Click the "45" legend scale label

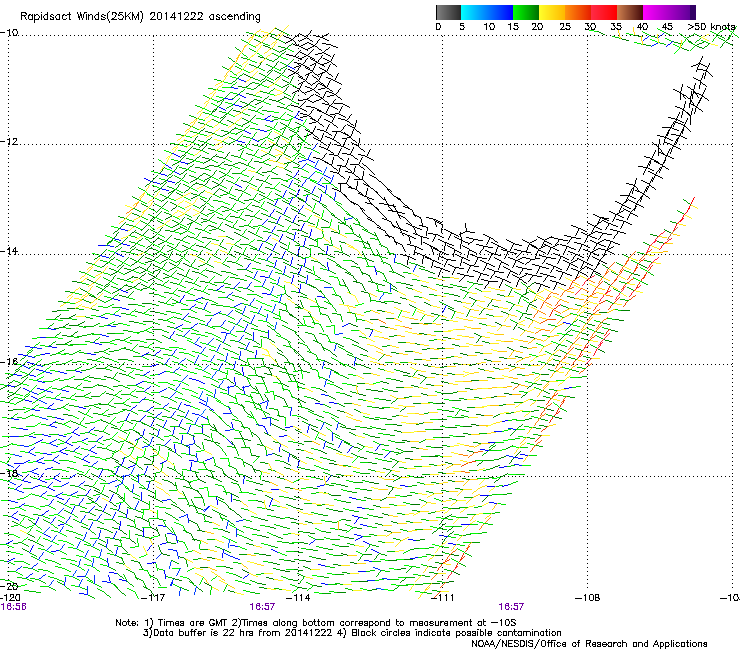(x=667, y=27)
